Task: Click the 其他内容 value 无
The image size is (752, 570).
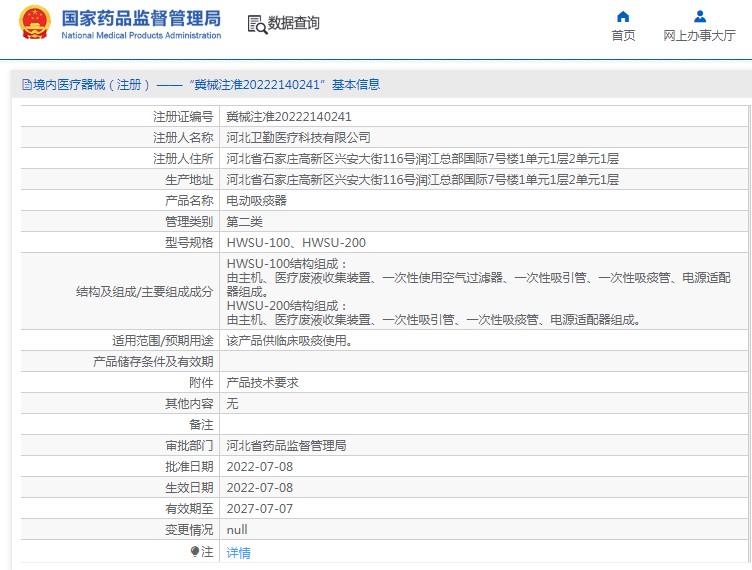Action: coord(233,404)
